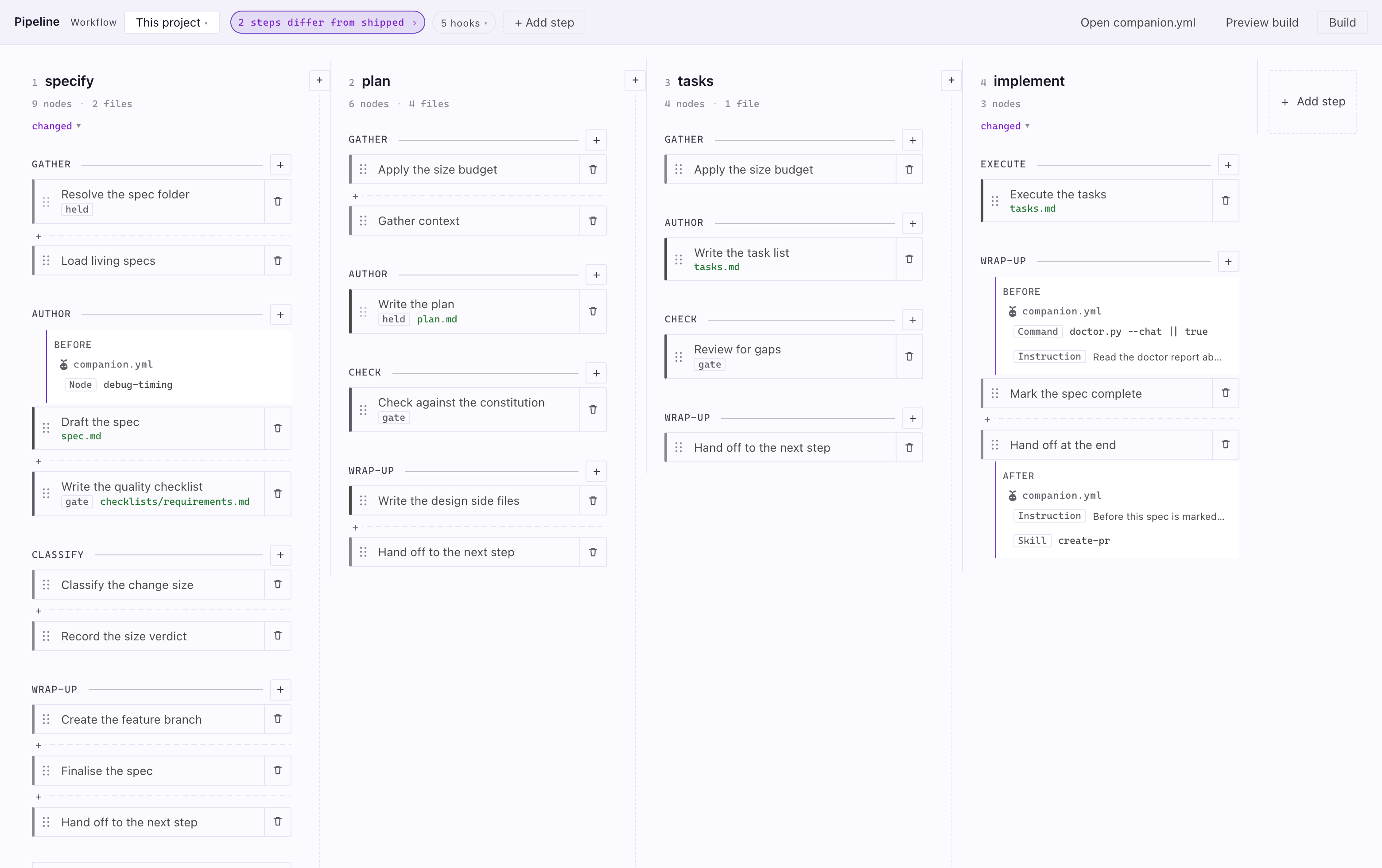Add a node to specify CLASSIFY section
1382x868 pixels.
pos(281,555)
